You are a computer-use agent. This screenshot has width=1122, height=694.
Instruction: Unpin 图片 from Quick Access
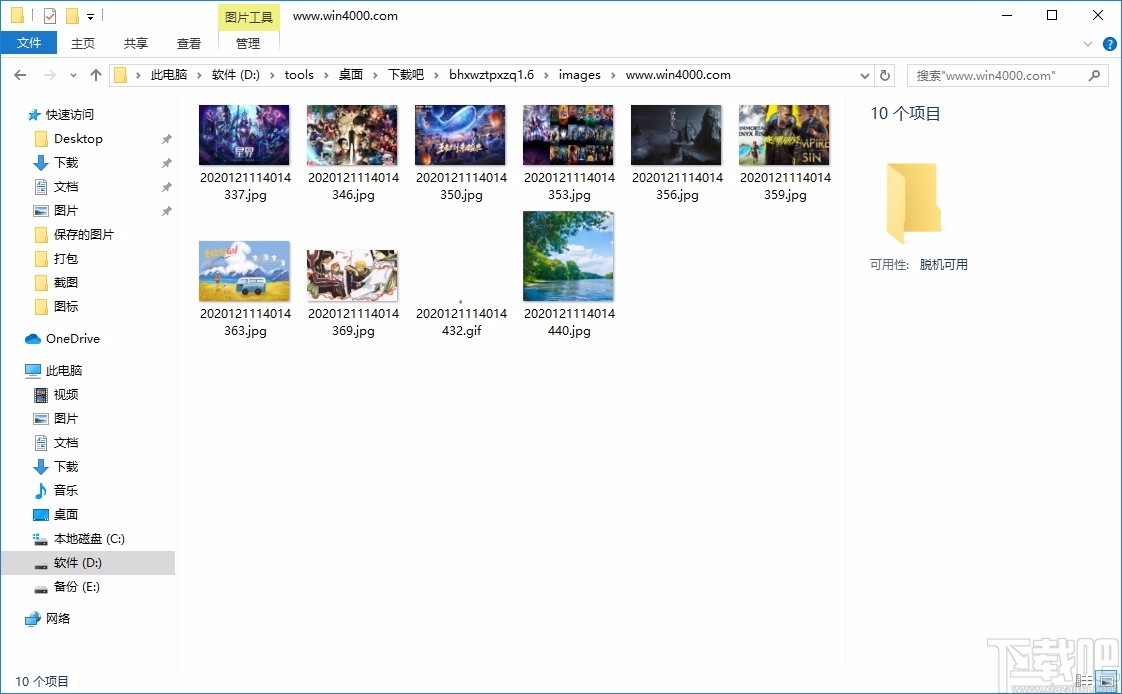click(166, 210)
